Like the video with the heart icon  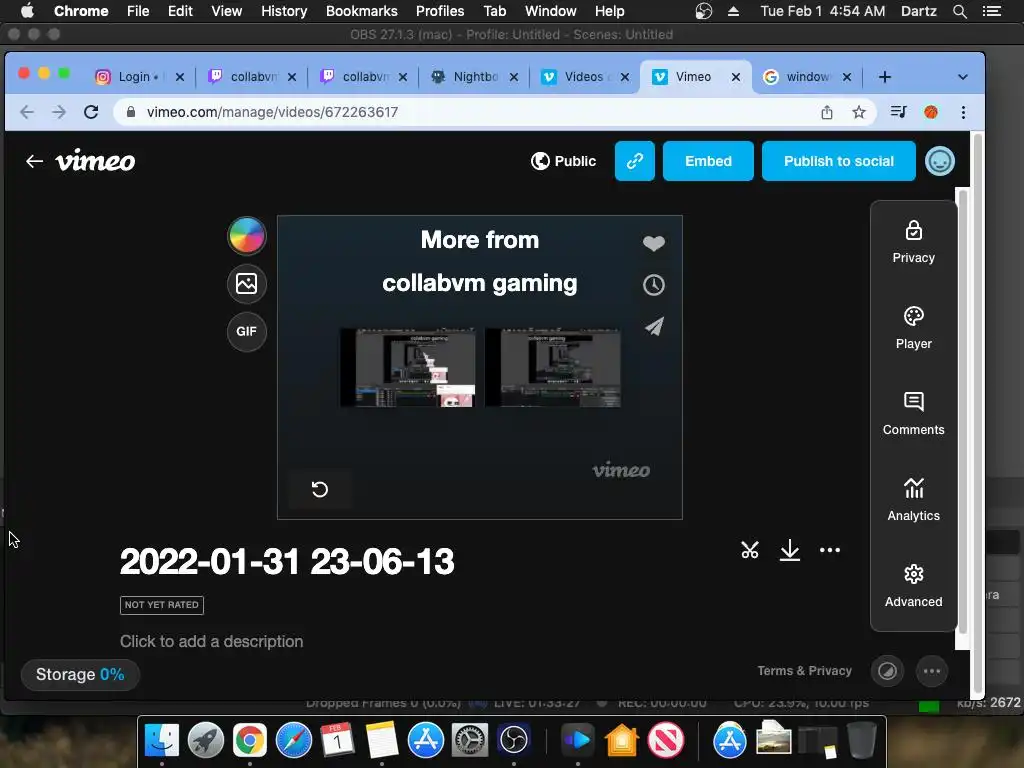[x=653, y=243]
